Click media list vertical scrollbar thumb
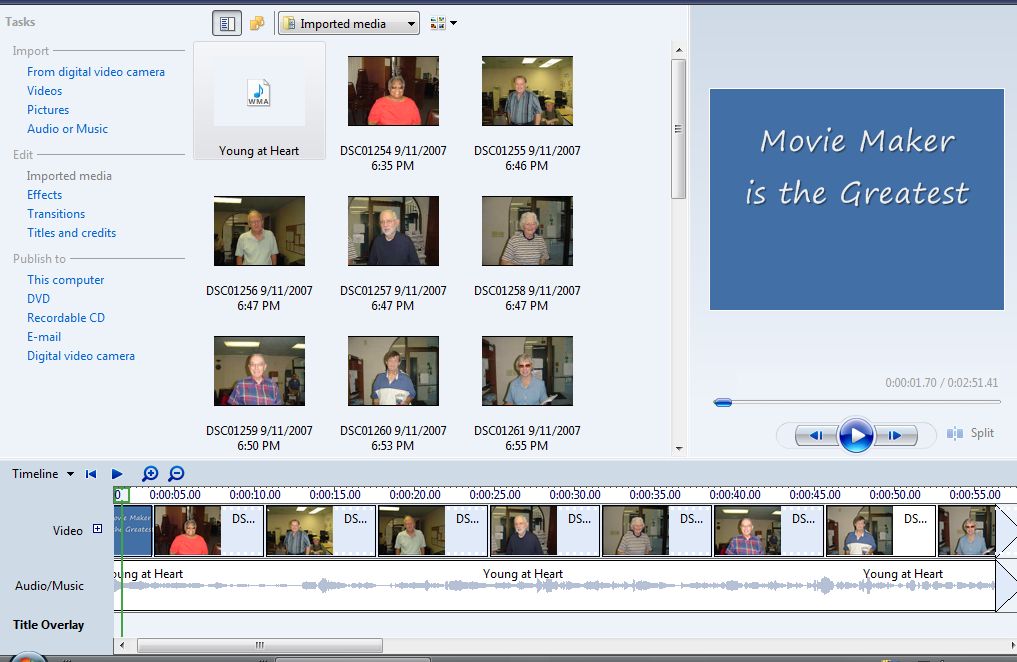The image size is (1017, 662). (x=678, y=129)
